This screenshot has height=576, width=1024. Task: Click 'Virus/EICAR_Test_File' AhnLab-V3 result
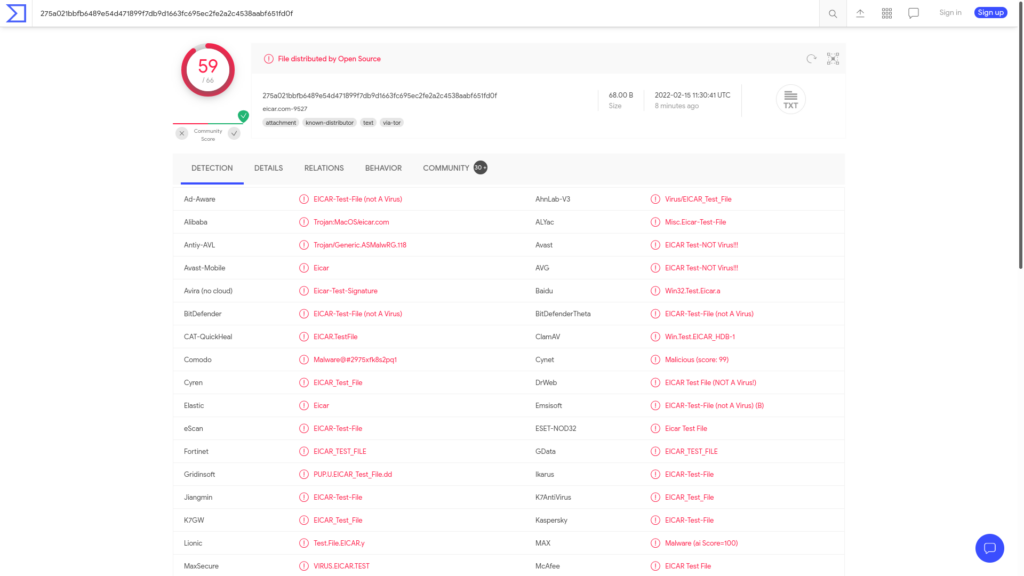tap(698, 199)
